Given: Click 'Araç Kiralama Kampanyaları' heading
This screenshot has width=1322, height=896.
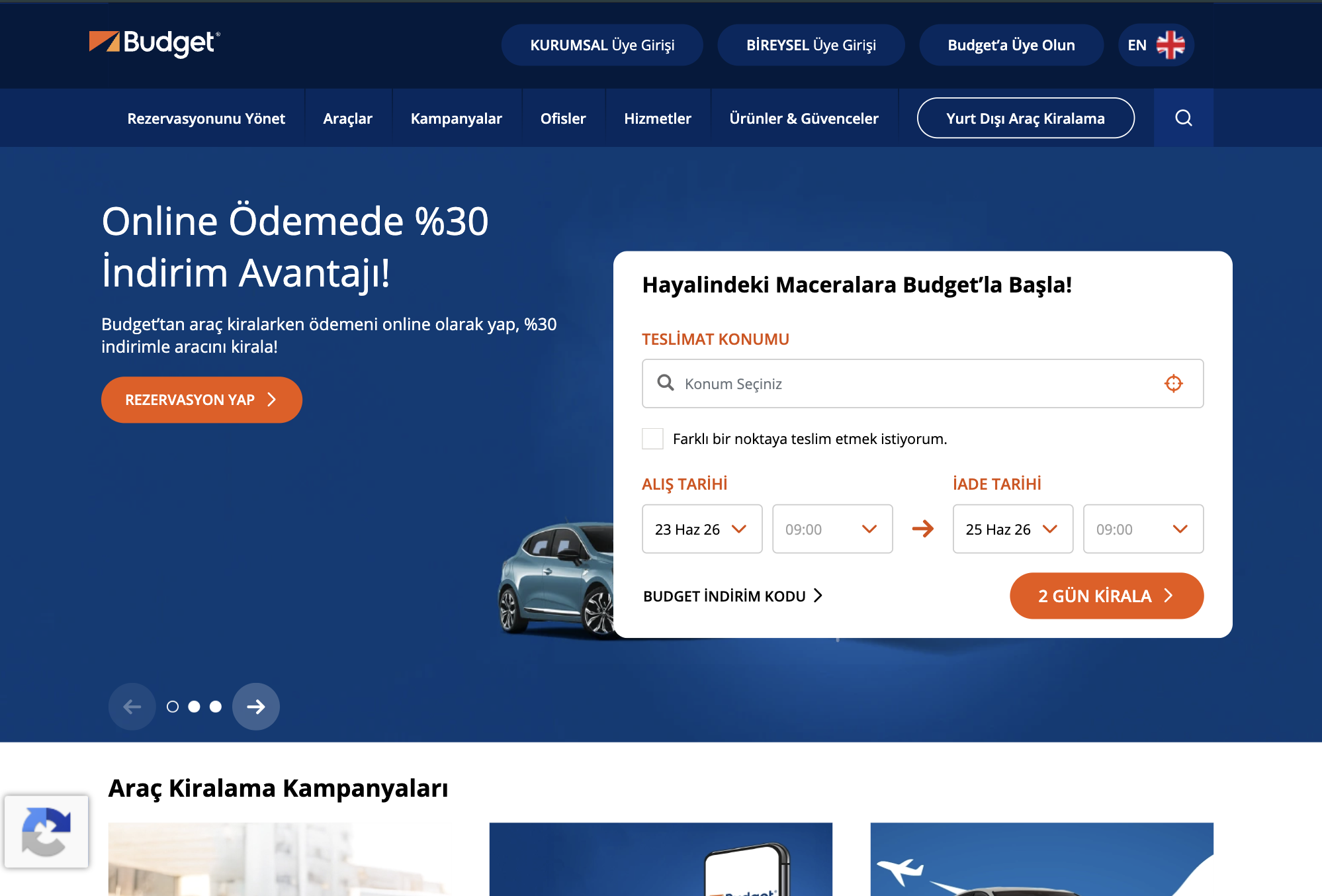Looking at the screenshot, I should coord(278,788).
